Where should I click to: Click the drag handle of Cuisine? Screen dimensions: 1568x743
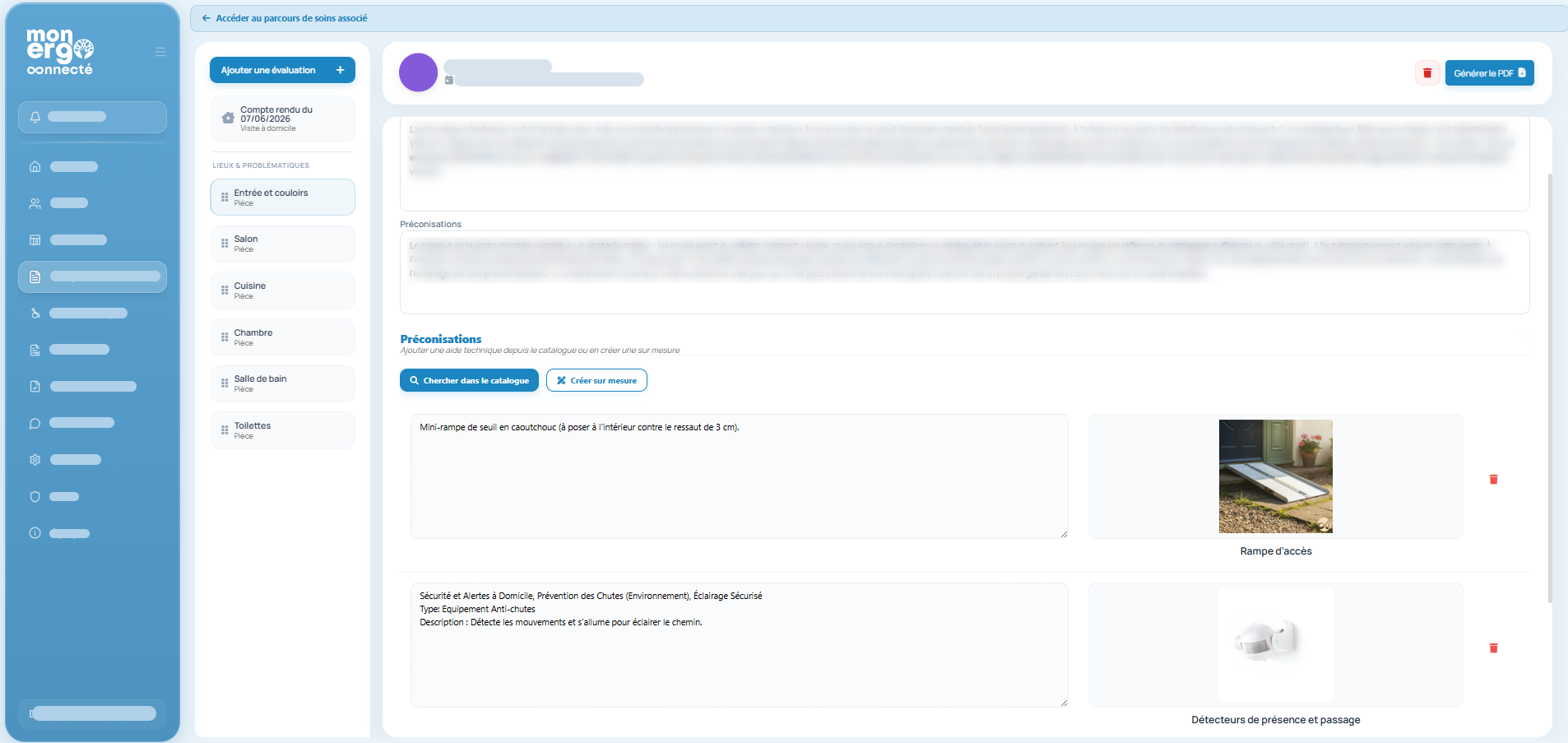pos(225,290)
